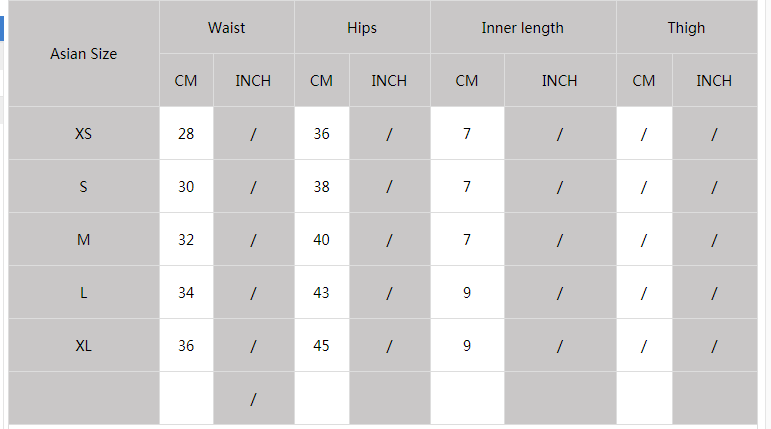Click the M size row label
771x429 pixels.
tap(83, 239)
